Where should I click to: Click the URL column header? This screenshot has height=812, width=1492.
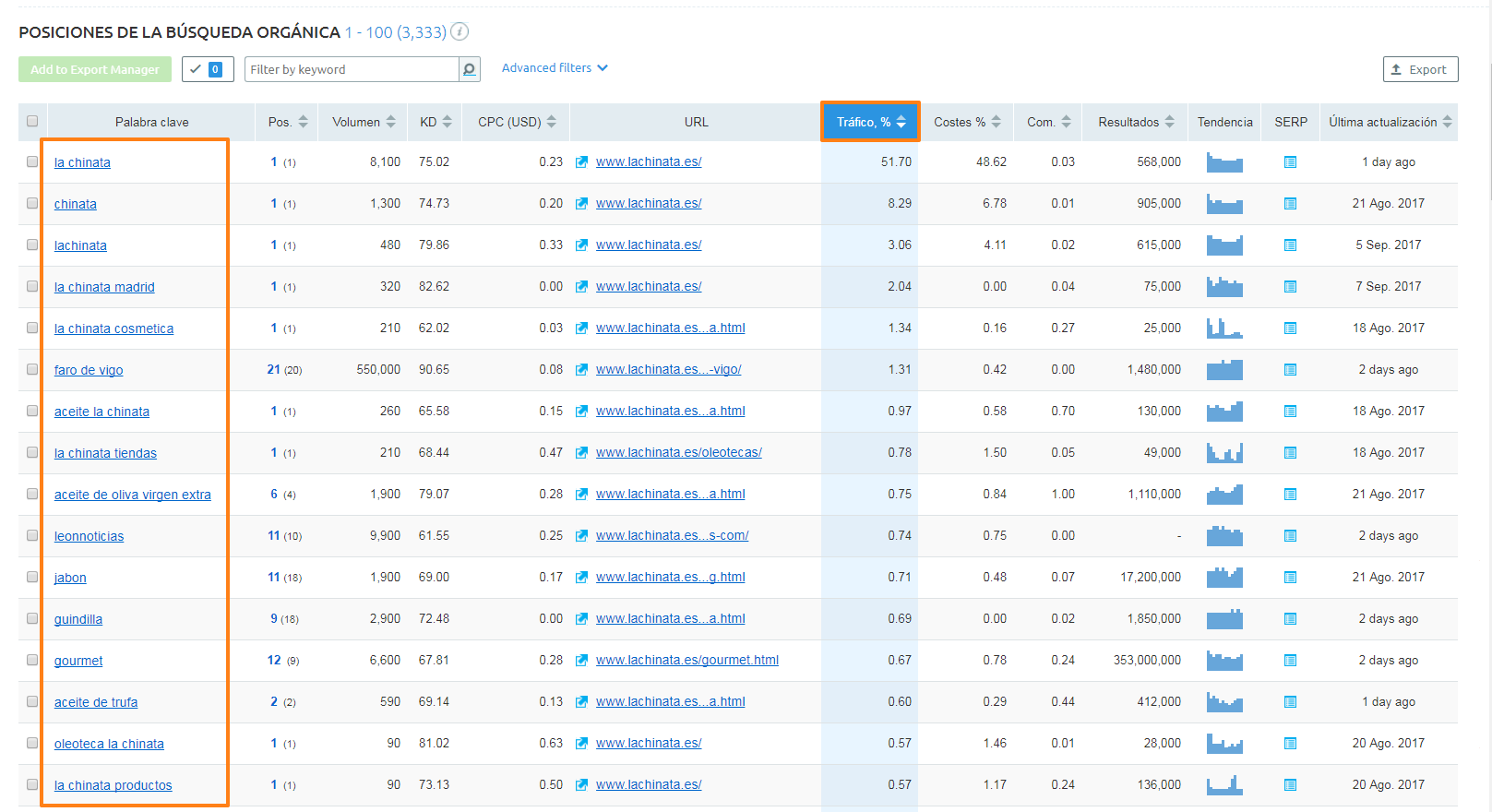pos(697,122)
